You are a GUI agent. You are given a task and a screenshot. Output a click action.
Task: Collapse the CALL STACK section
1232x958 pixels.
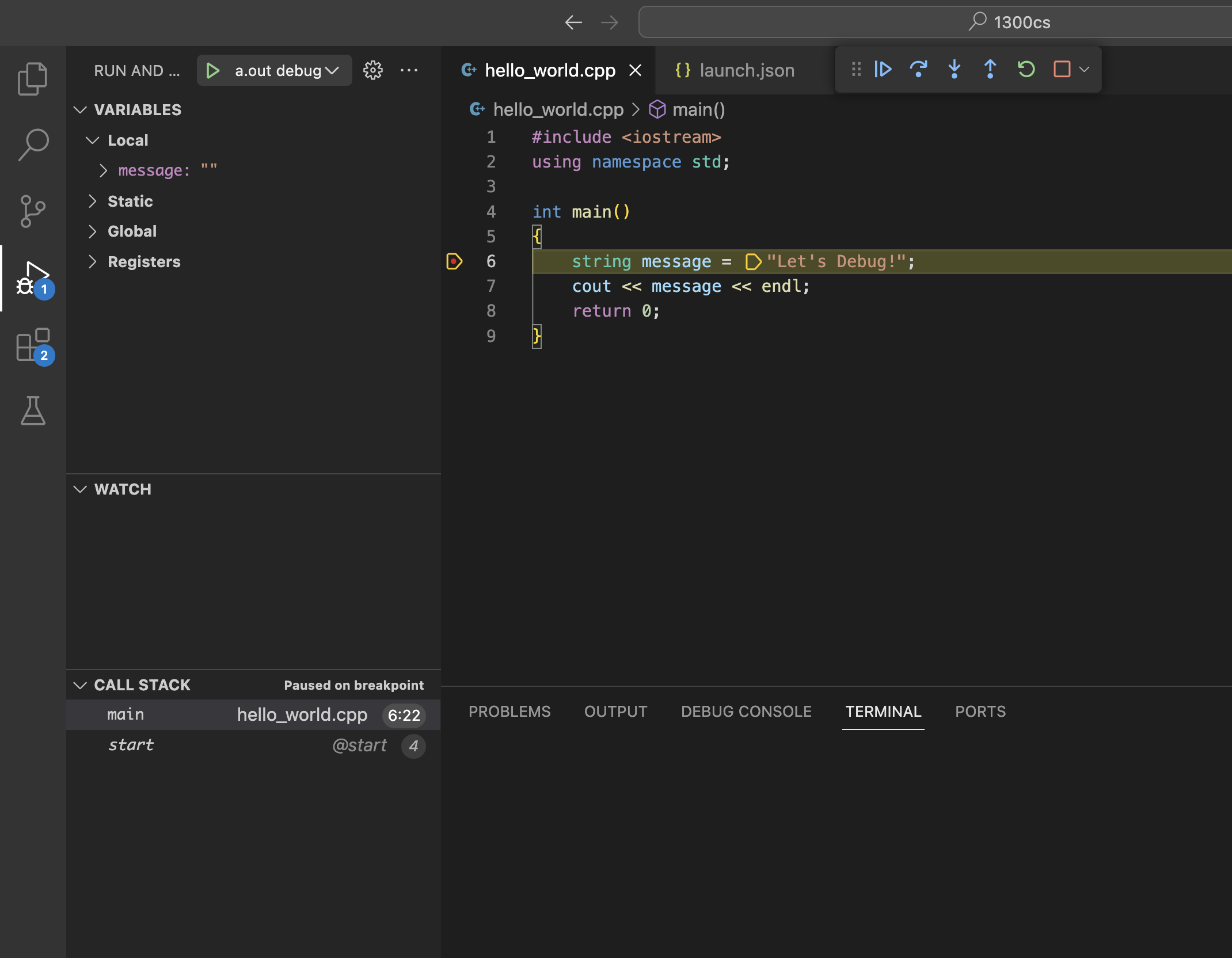[81, 685]
